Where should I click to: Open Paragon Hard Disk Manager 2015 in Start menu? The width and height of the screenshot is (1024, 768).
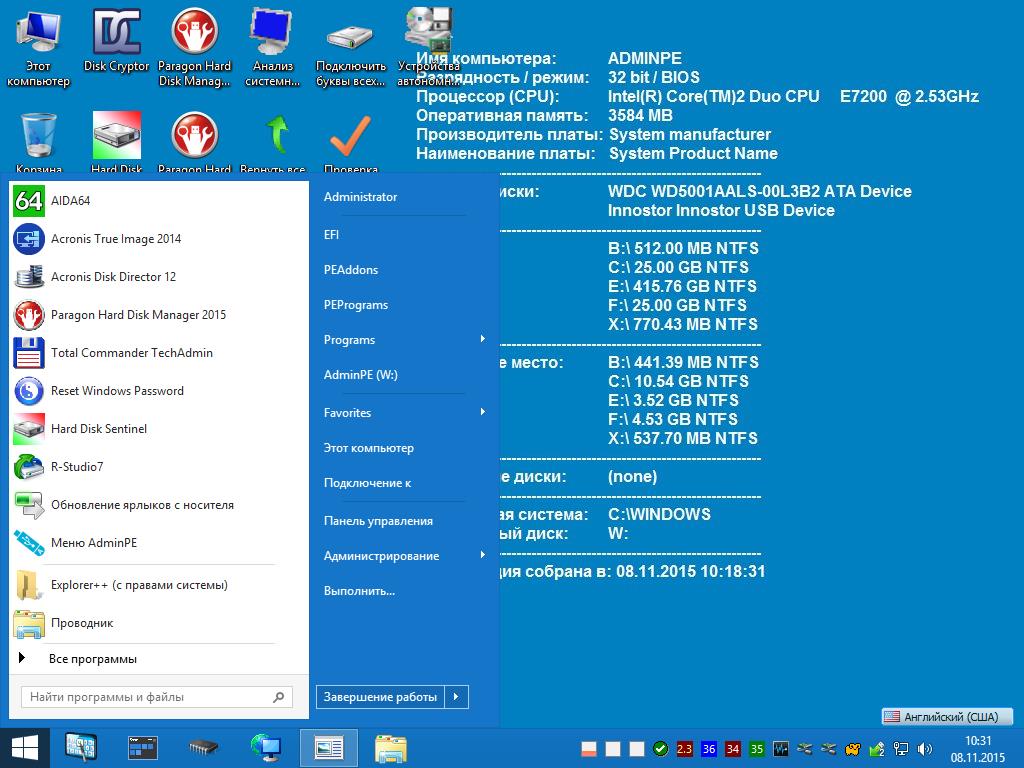(x=159, y=315)
